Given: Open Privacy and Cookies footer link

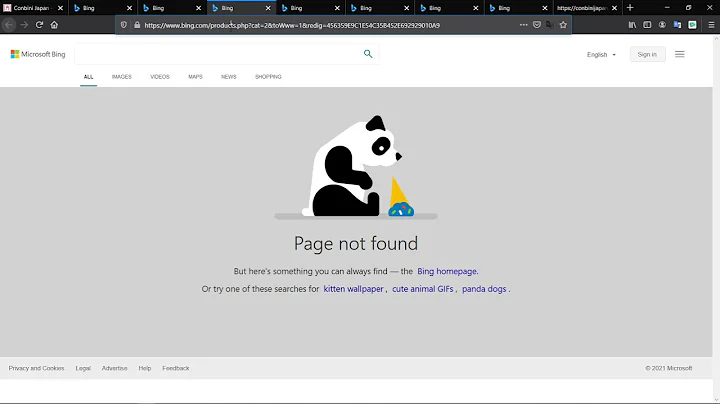Looking at the screenshot, I should click(36, 368).
